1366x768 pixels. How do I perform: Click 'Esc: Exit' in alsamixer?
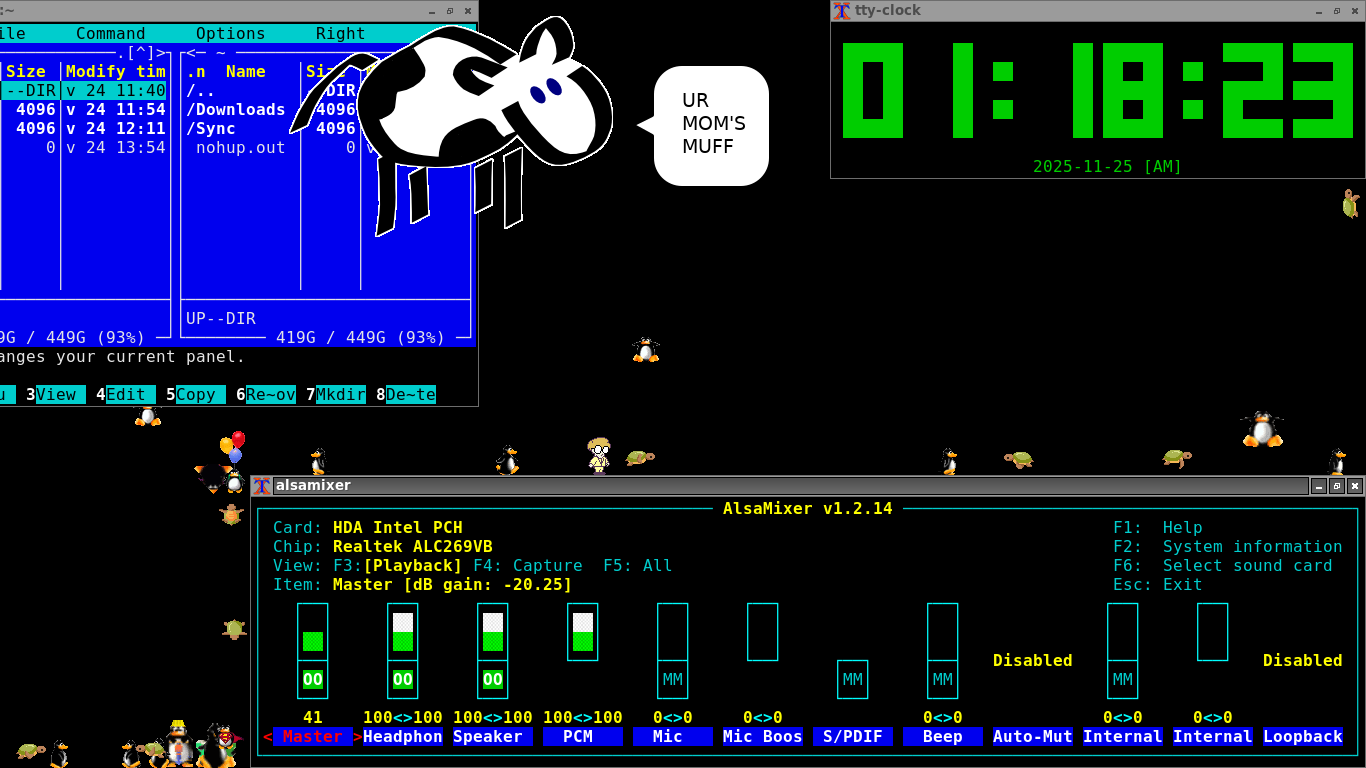pos(1158,584)
